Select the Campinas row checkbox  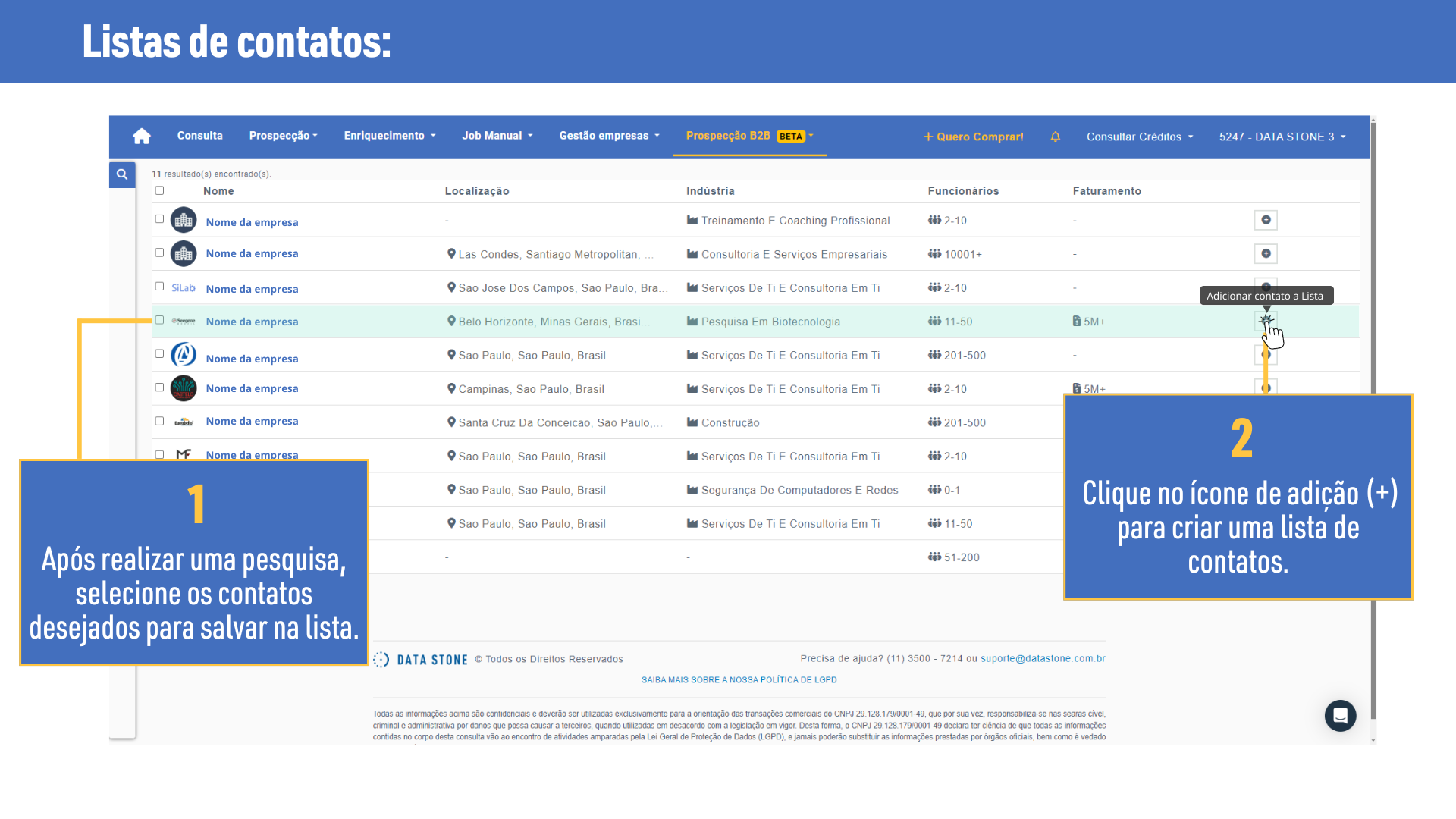point(159,388)
